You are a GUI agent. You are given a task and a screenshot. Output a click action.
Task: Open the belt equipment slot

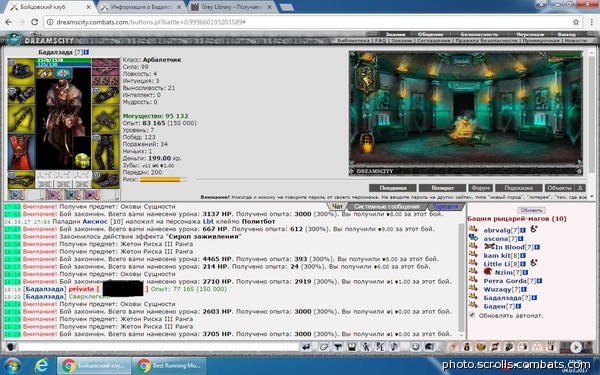(21, 179)
